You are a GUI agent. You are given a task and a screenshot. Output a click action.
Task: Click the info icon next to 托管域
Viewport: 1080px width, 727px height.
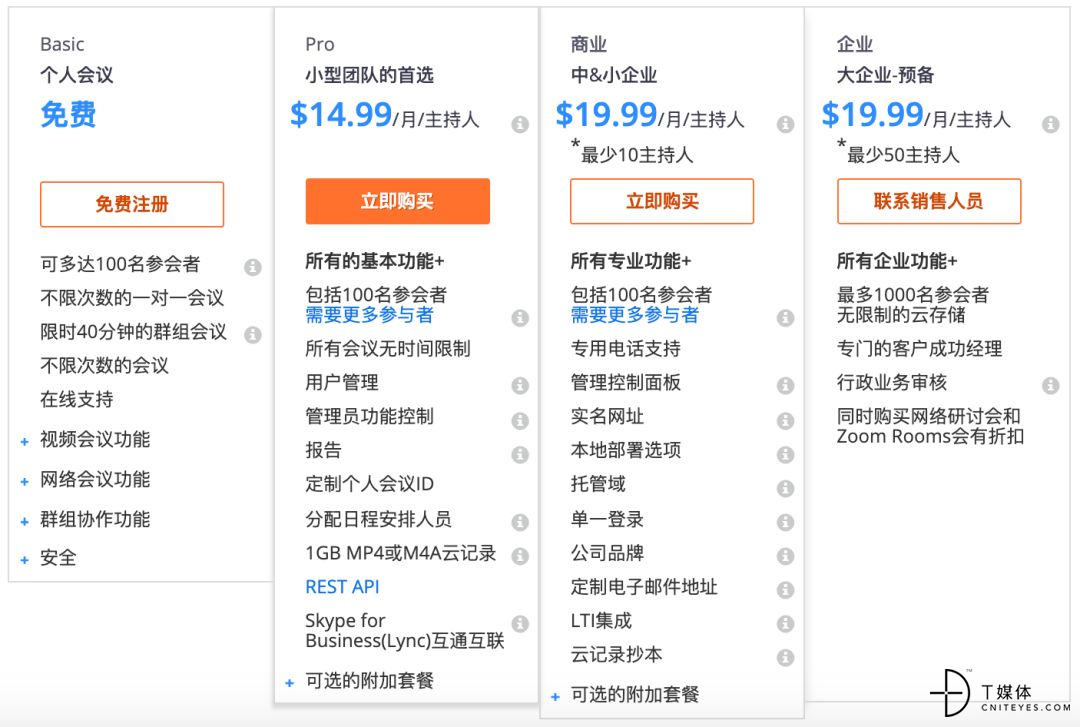click(x=785, y=489)
